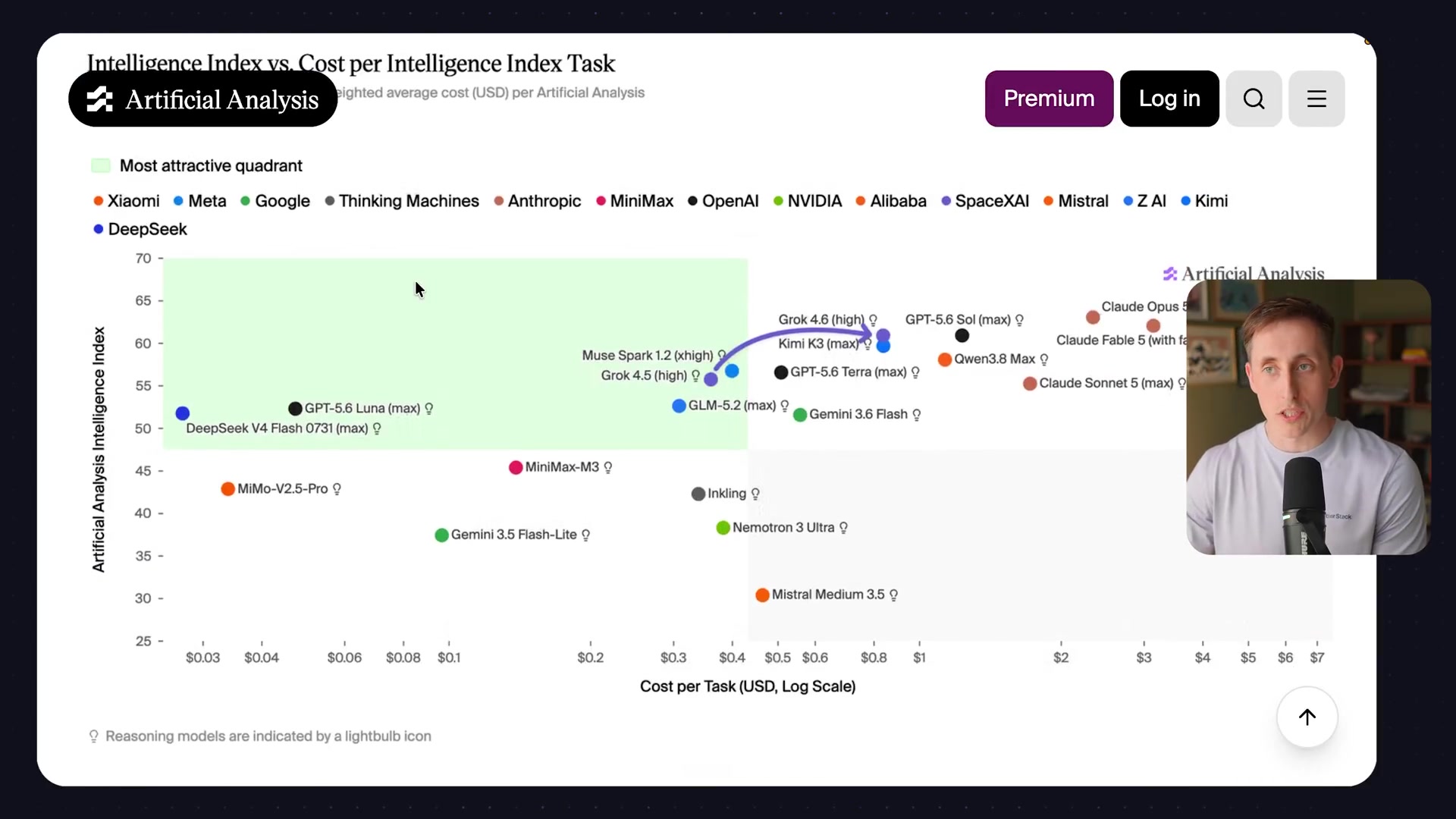Toggle the Alibaba legend entry

[x=891, y=201]
